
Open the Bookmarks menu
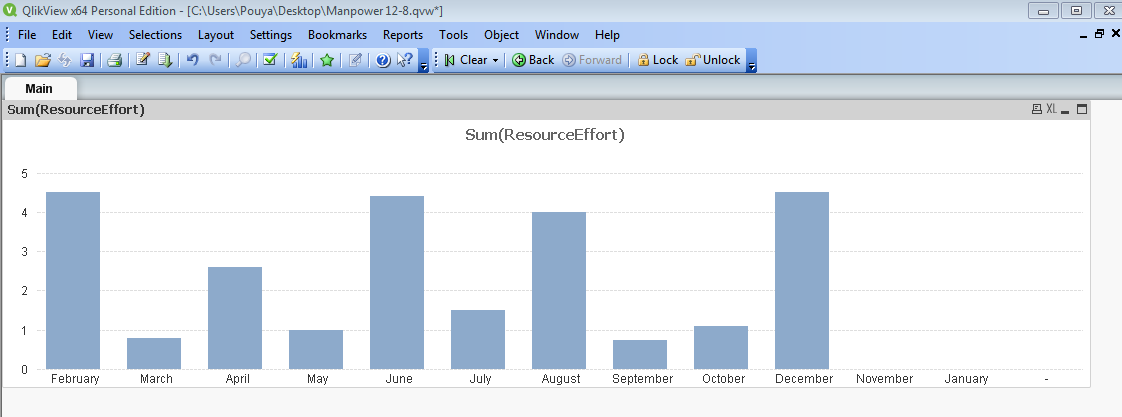click(337, 35)
